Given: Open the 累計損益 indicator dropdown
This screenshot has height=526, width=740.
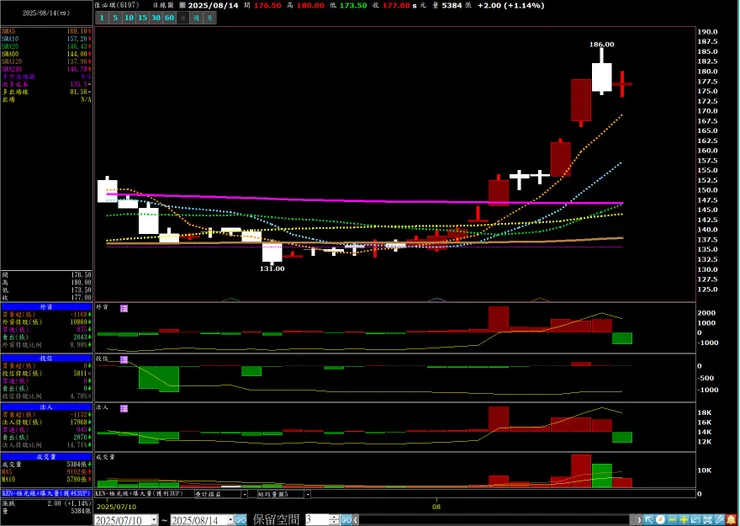Looking at the screenshot, I should [x=244, y=494].
